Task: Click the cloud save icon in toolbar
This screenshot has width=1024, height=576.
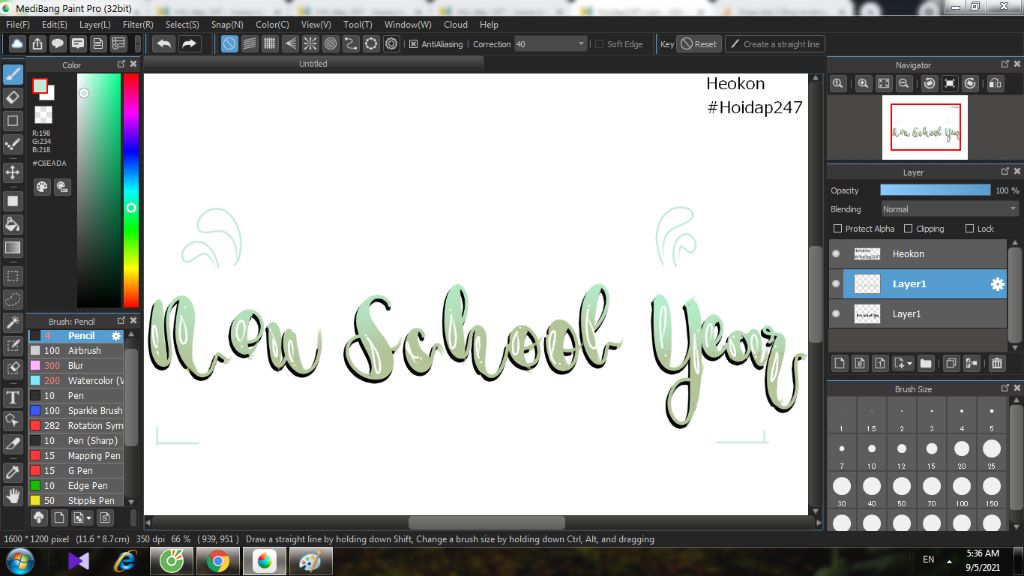Action: pos(17,44)
